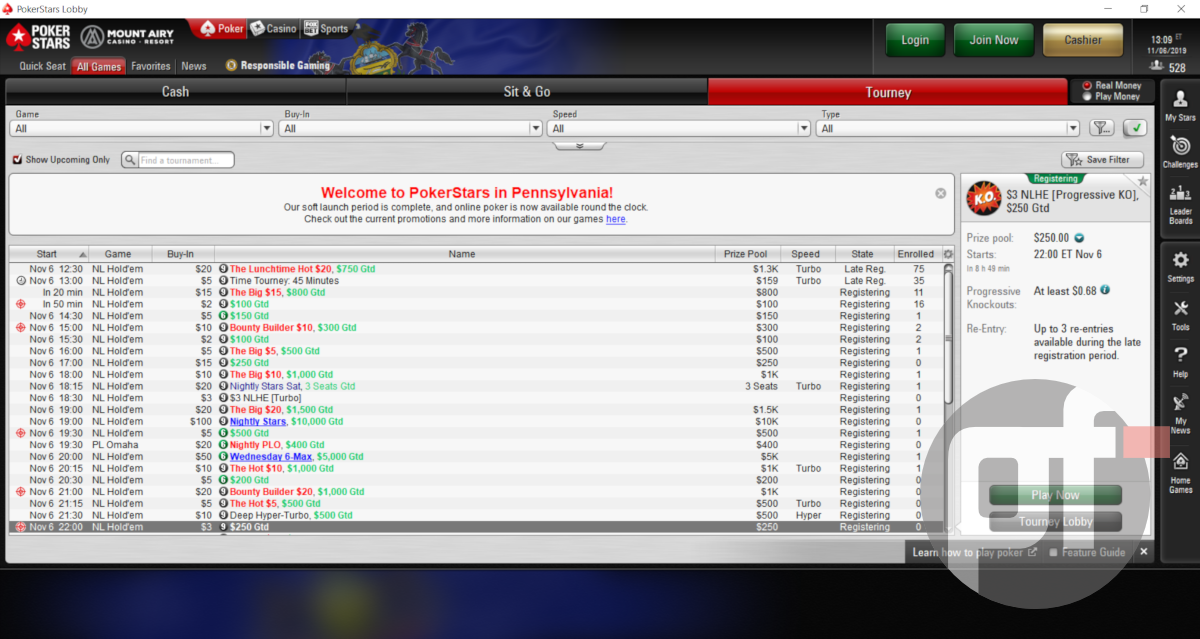Open the Speed filter dropdown
Screen dimensions: 1200x639
(679, 128)
